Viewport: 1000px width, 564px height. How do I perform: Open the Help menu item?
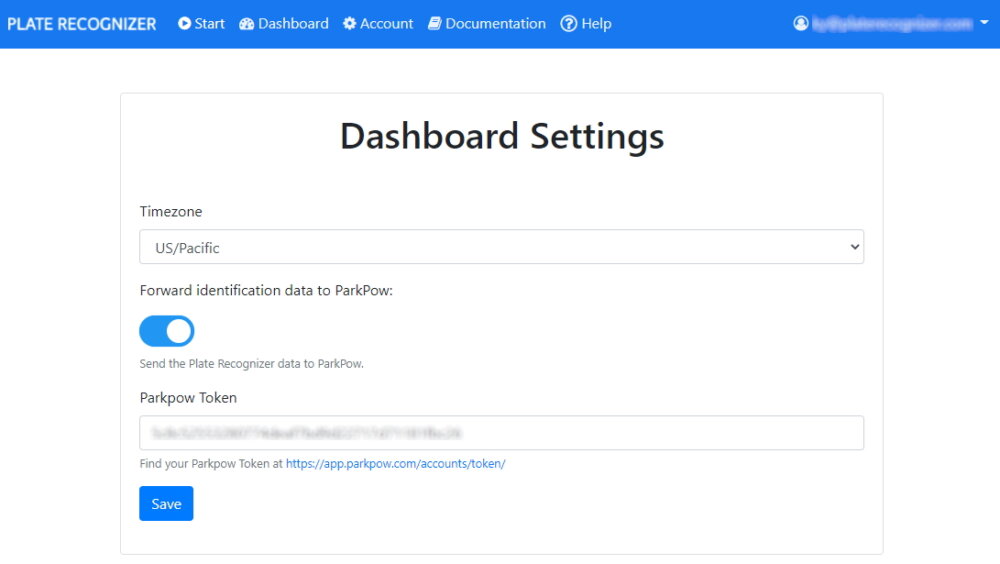click(586, 24)
